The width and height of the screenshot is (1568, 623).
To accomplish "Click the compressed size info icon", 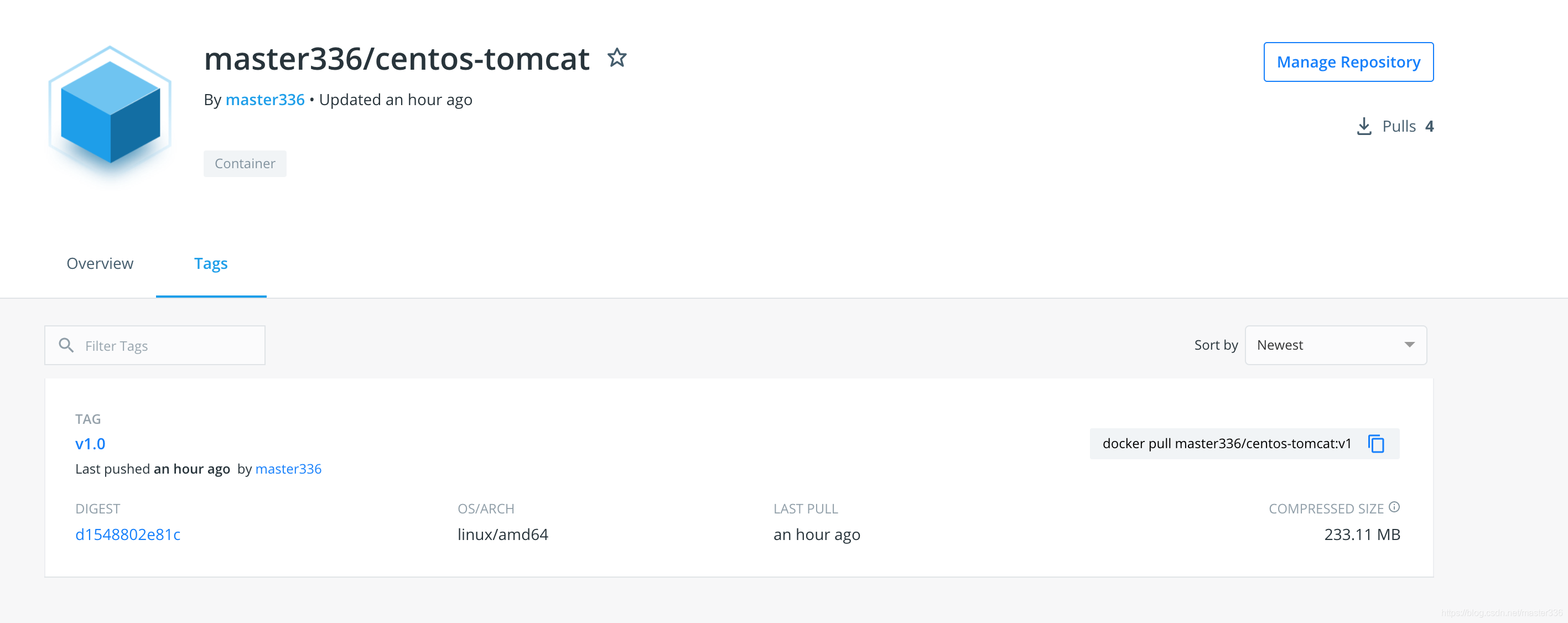I will click(x=1394, y=507).
